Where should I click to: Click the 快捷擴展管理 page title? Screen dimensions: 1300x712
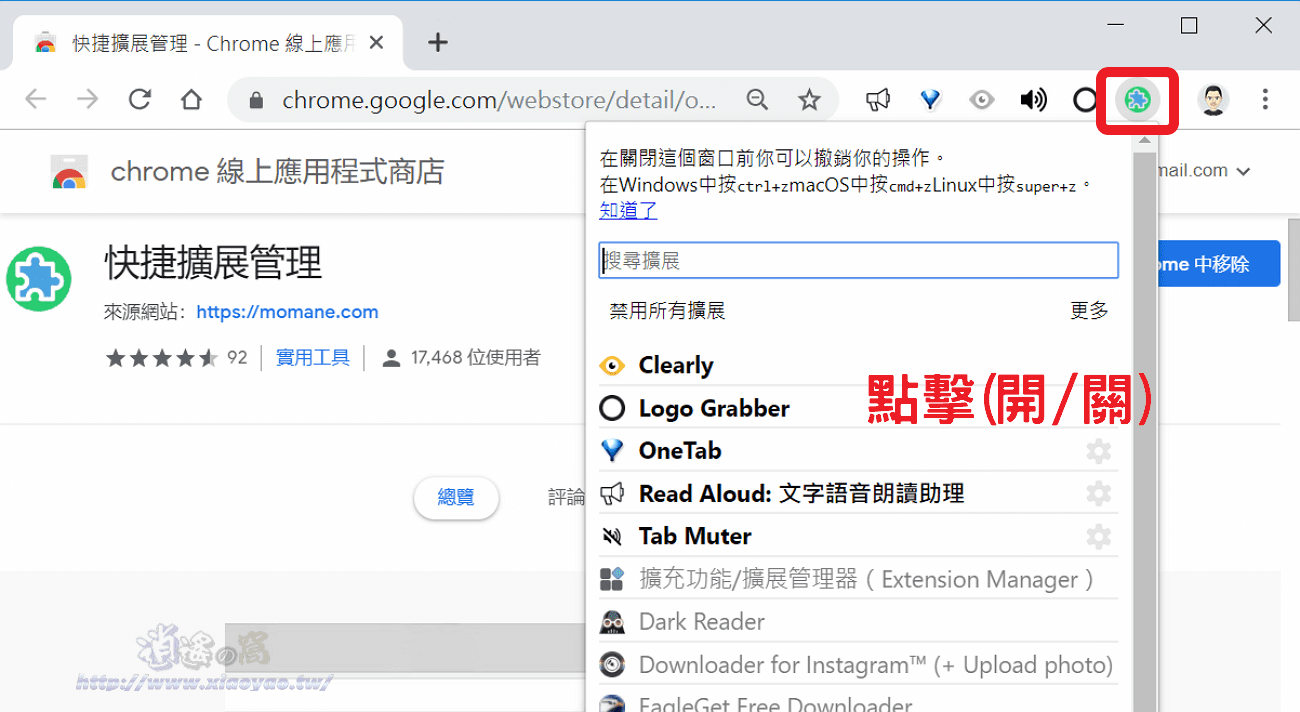[214, 264]
